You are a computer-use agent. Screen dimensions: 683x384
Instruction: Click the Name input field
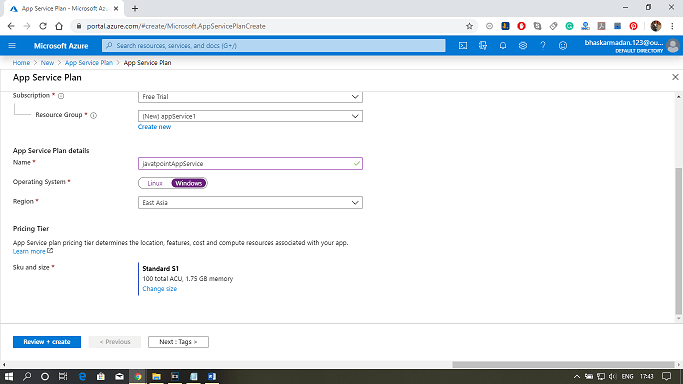click(250, 164)
